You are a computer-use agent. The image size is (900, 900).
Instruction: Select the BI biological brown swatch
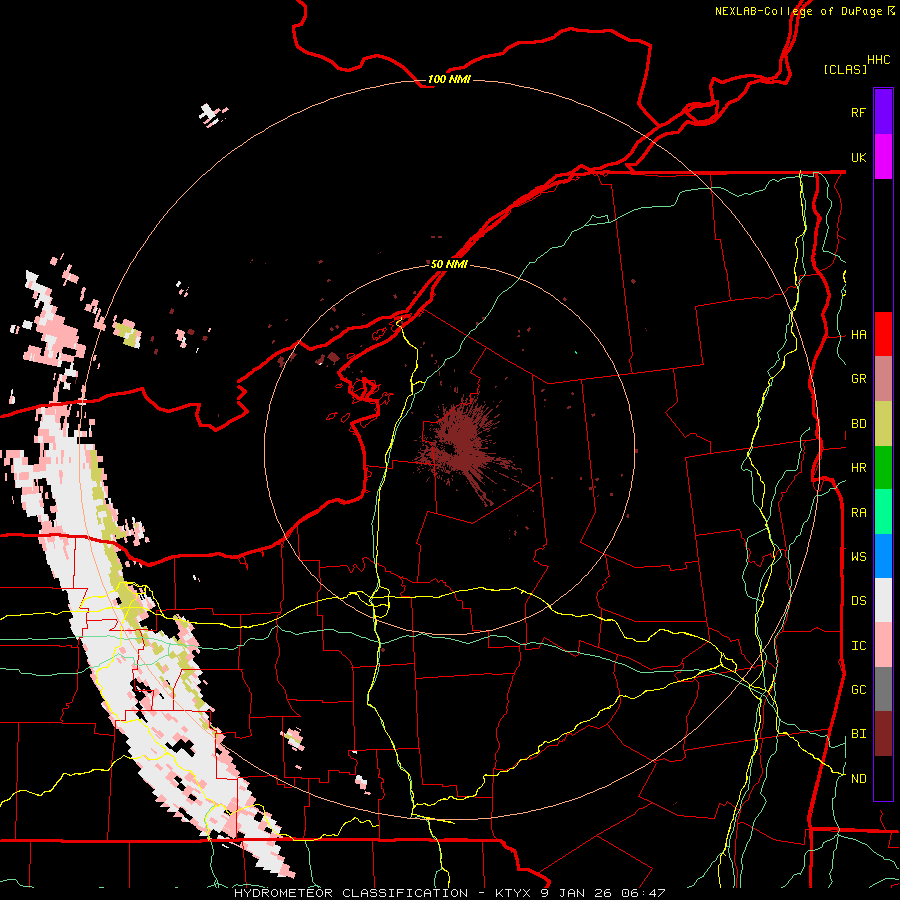[883, 734]
